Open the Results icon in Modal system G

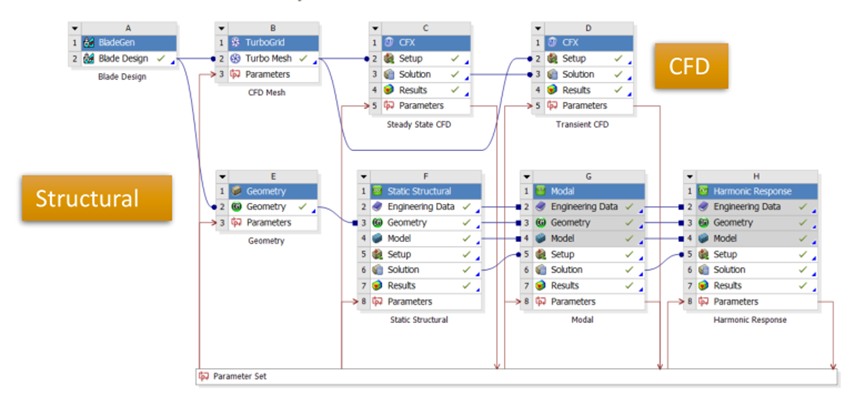click(x=540, y=286)
